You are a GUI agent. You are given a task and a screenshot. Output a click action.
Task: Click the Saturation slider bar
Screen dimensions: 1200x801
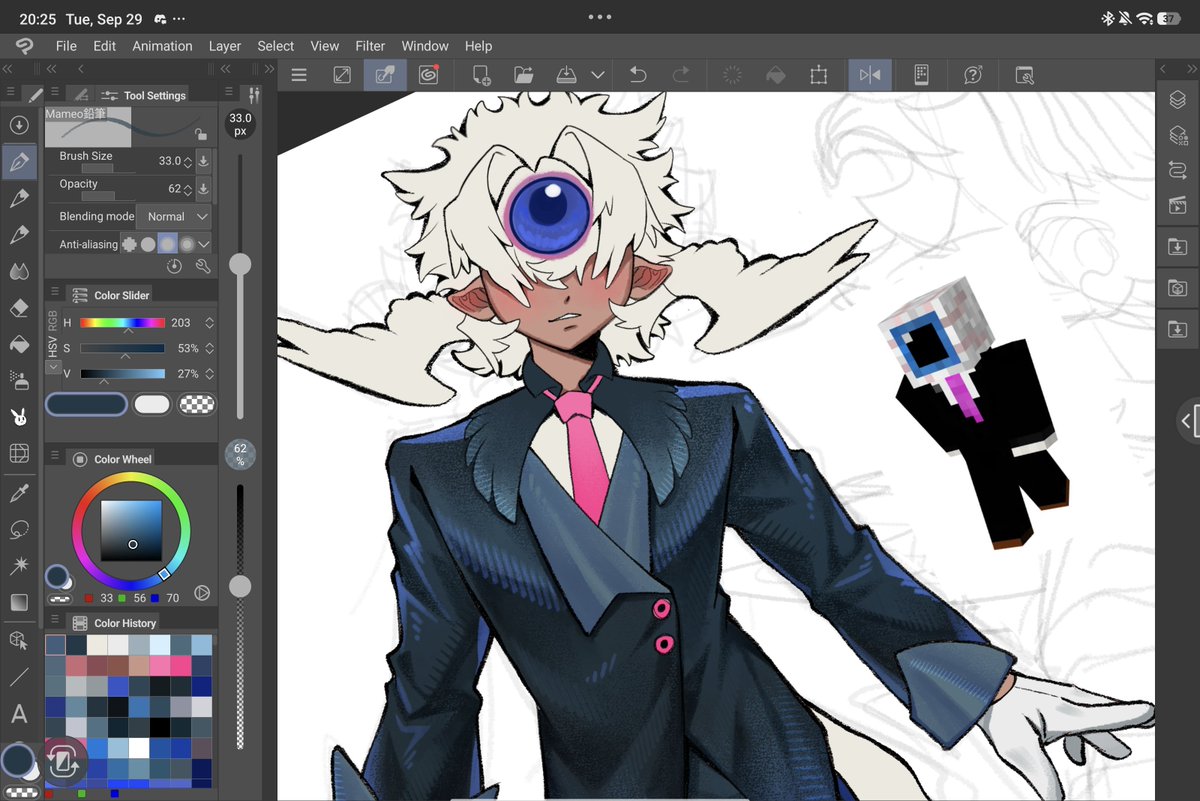(122, 348)
